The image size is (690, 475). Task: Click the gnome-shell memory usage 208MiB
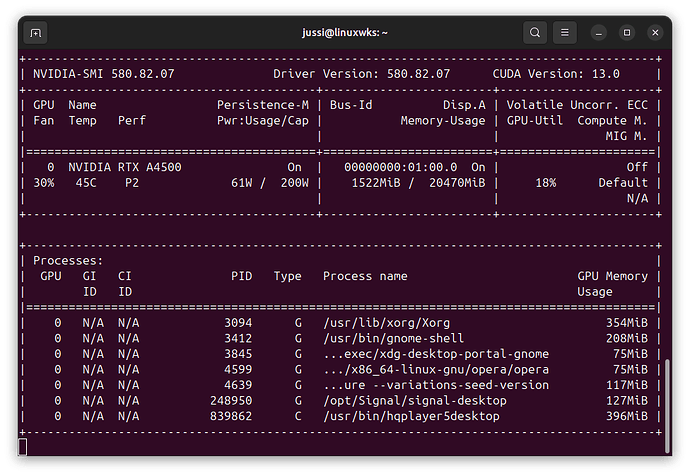click(x=627, y=338)
